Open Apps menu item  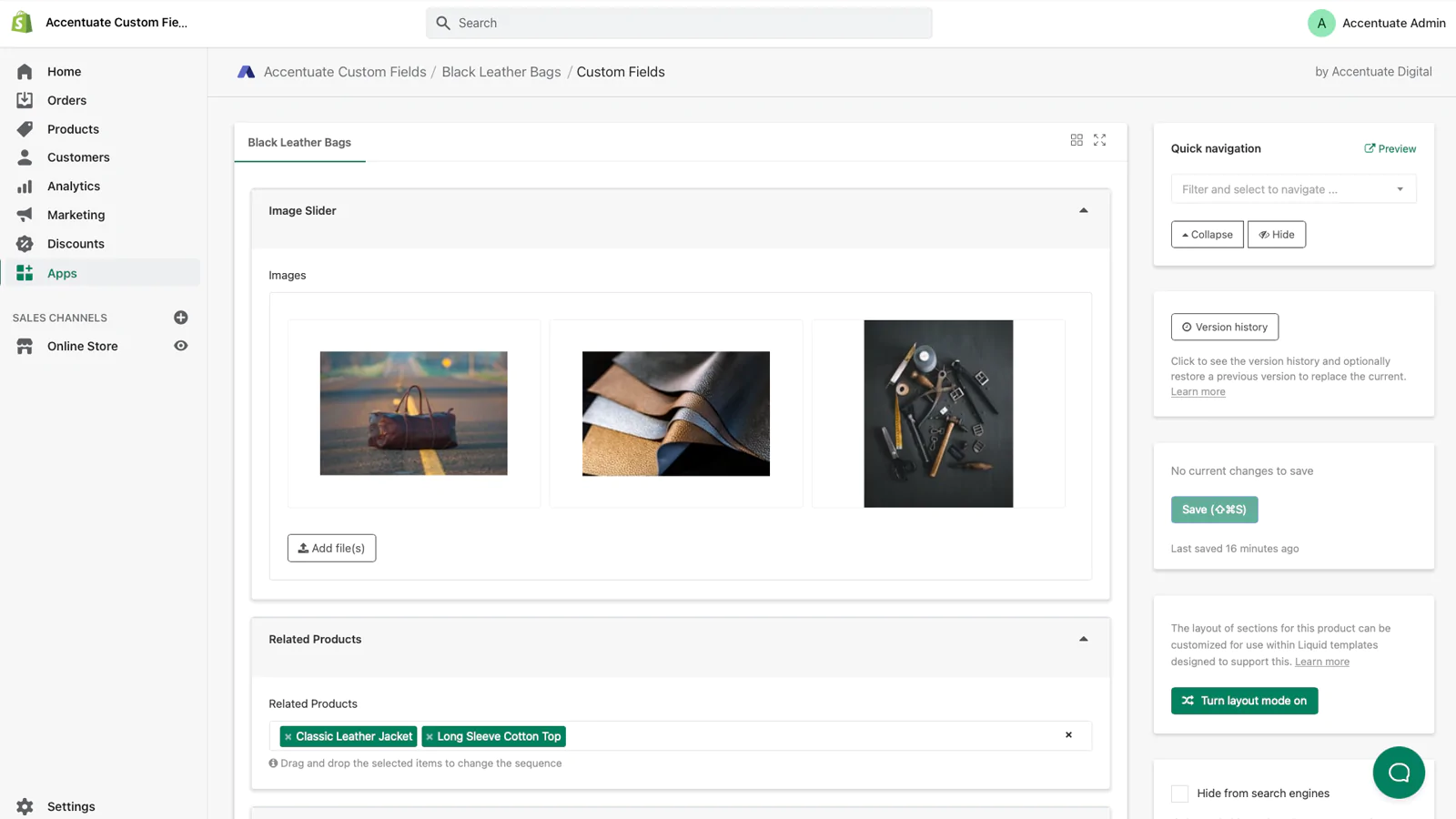point(62,273)
